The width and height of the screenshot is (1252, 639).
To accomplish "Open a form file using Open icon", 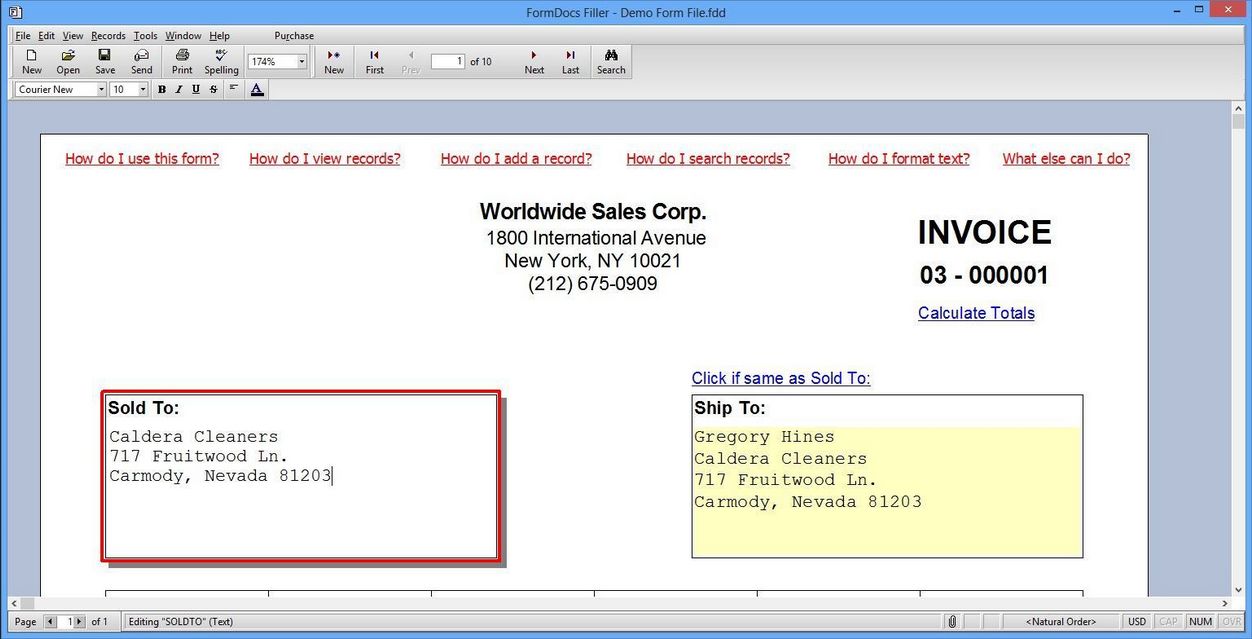I will point(68,62).
